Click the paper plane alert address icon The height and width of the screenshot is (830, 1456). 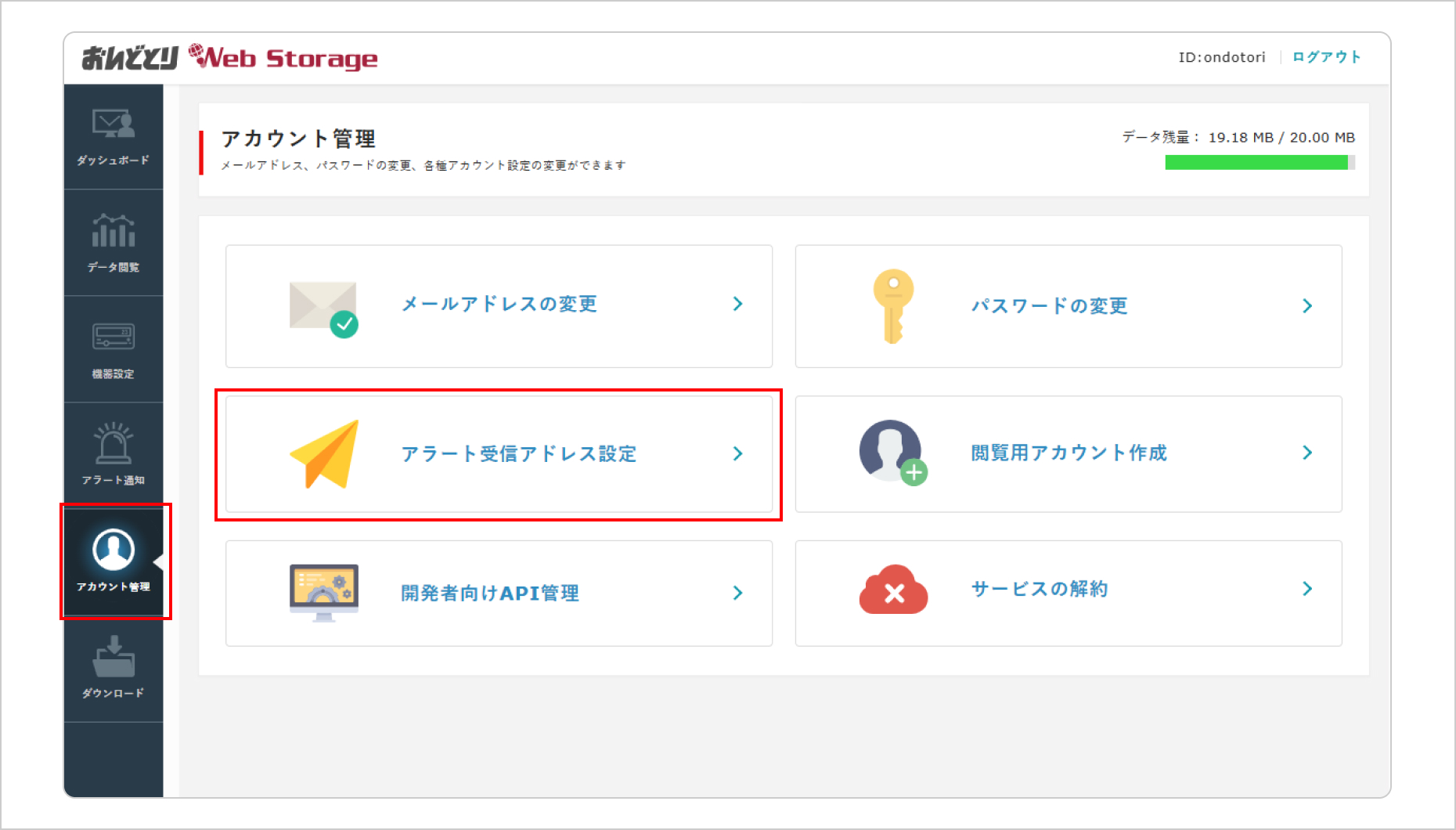[x=325, y=453]
